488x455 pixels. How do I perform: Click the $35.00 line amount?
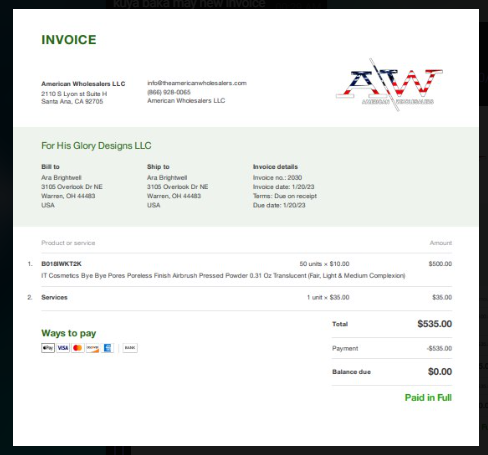click(442, 297)
